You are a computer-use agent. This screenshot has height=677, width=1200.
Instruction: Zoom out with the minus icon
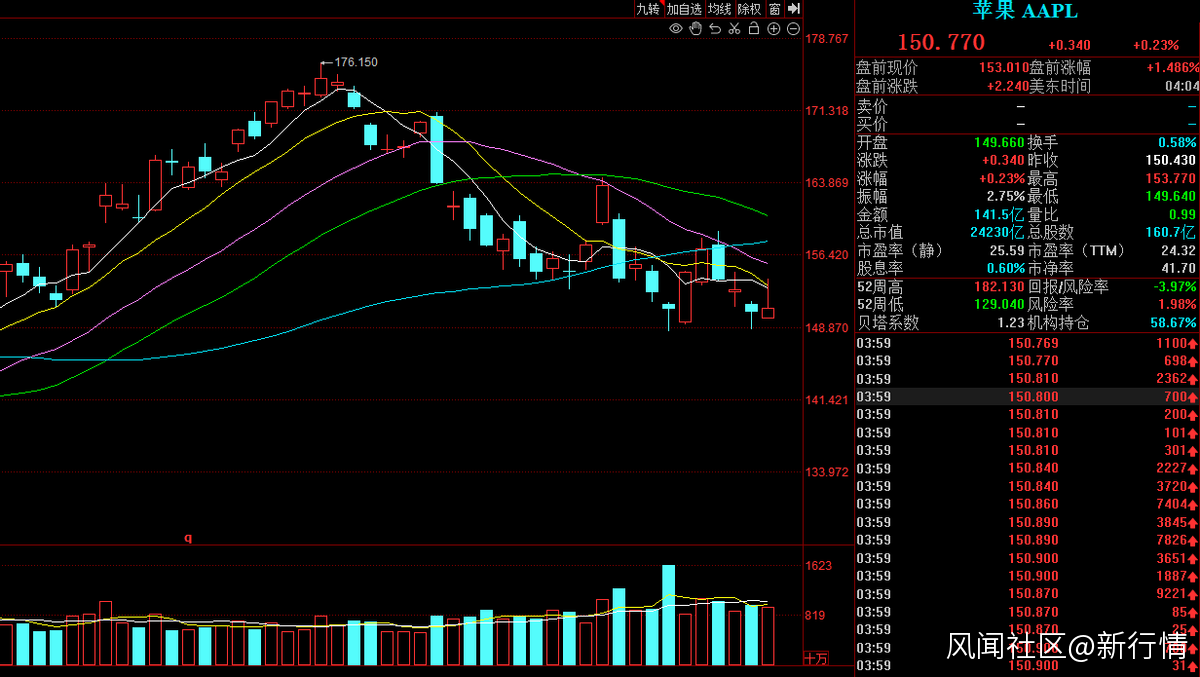tap(793, 29)
